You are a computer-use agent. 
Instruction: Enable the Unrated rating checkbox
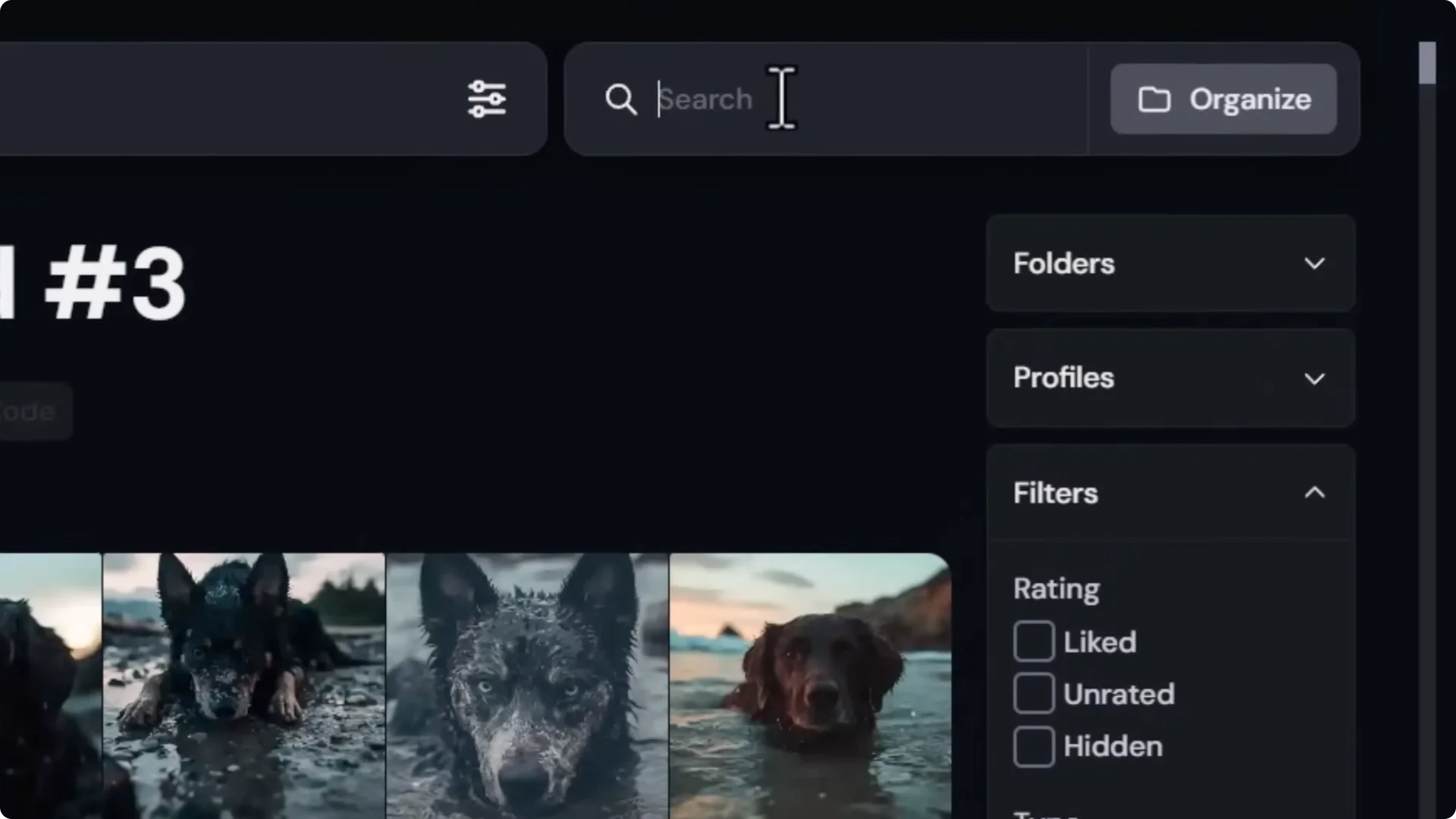pos(1034,694)
